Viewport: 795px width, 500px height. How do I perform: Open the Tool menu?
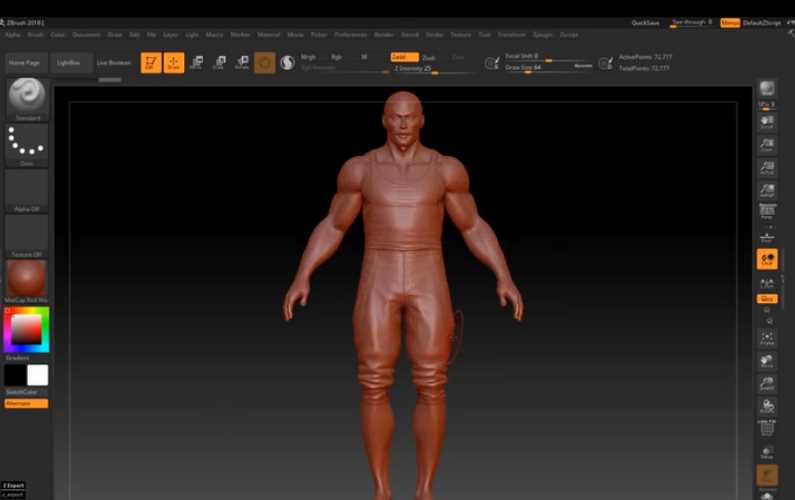coord(485,35)
